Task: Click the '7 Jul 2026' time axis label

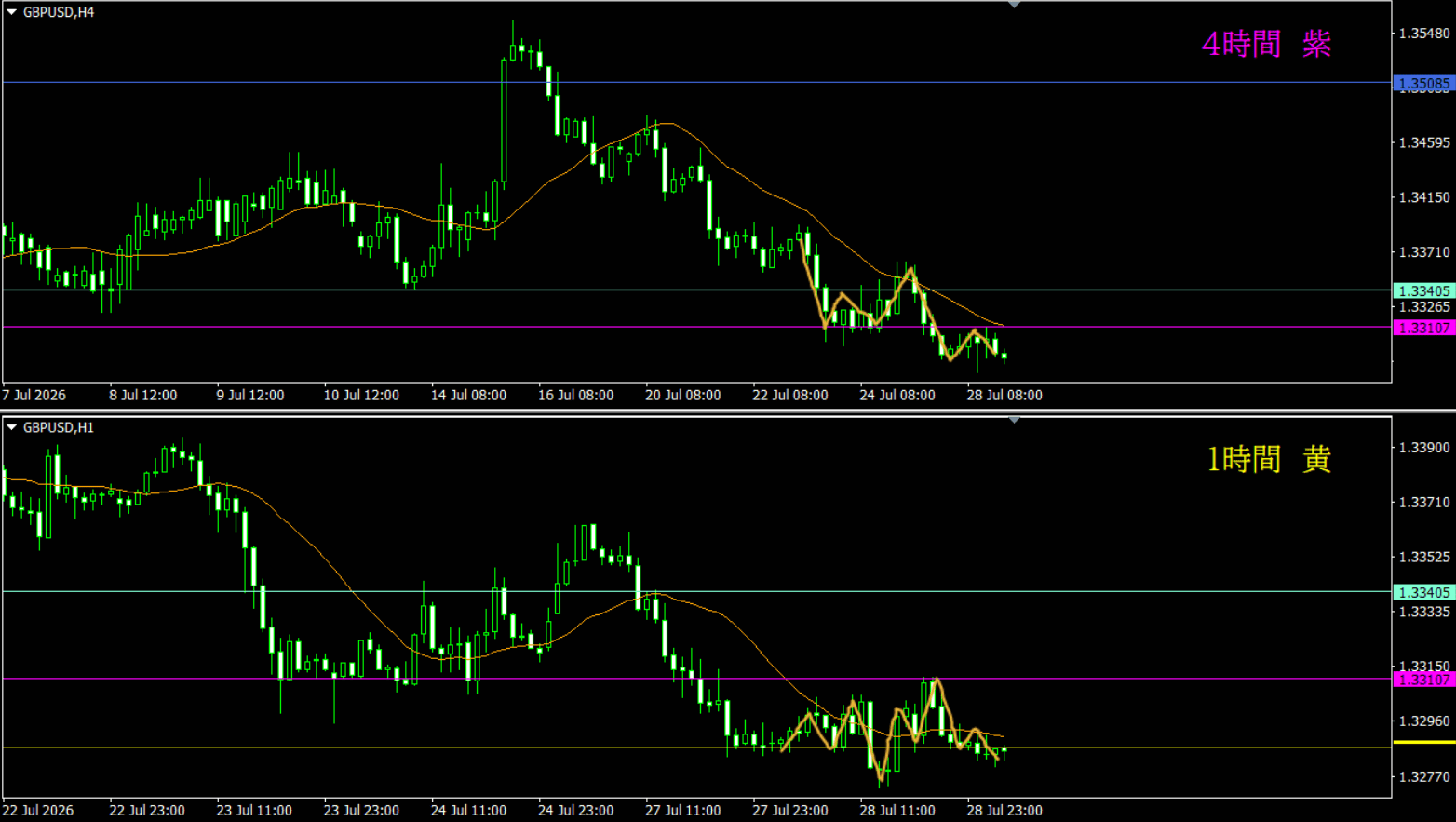Action: click(x=34, y=395)
